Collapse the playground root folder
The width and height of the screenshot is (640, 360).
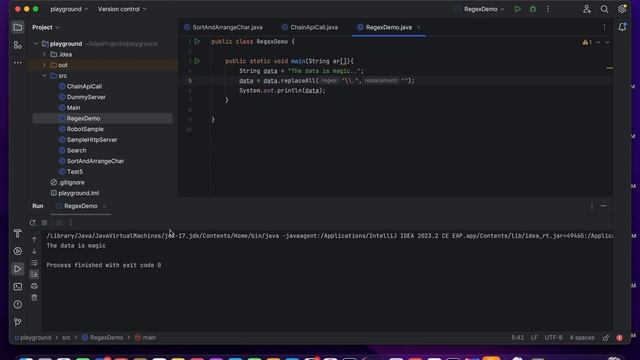click(x=36, y=44)
